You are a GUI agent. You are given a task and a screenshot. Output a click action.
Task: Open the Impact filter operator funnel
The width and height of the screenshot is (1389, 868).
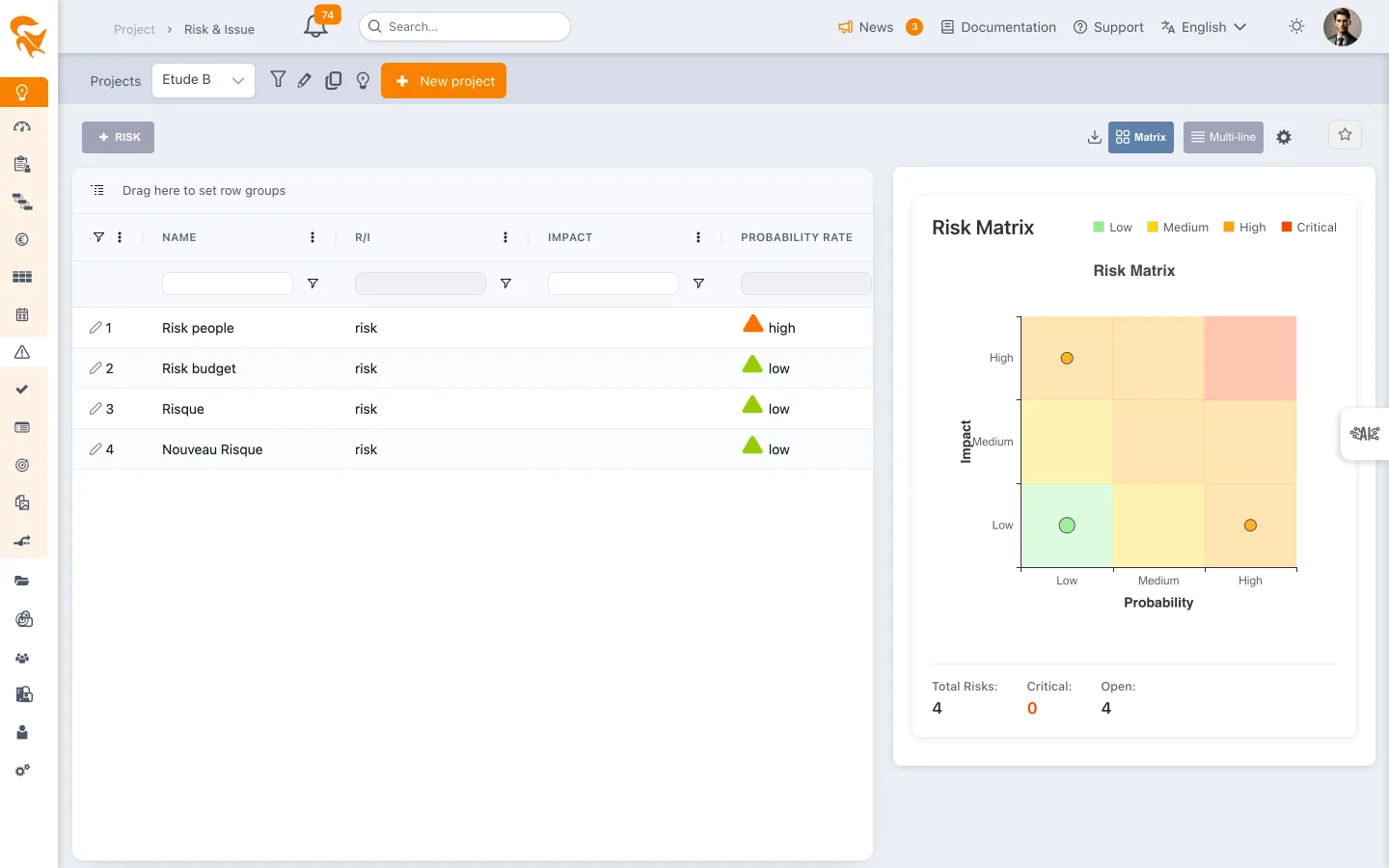(698, 284)
